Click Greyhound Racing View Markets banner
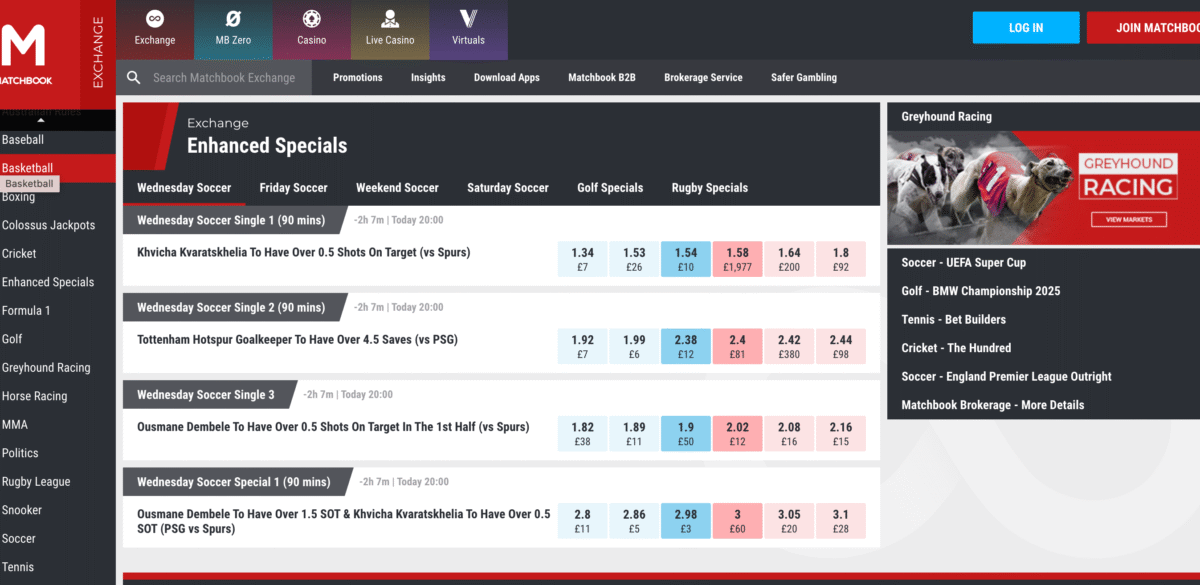 tap(1128, 219)
